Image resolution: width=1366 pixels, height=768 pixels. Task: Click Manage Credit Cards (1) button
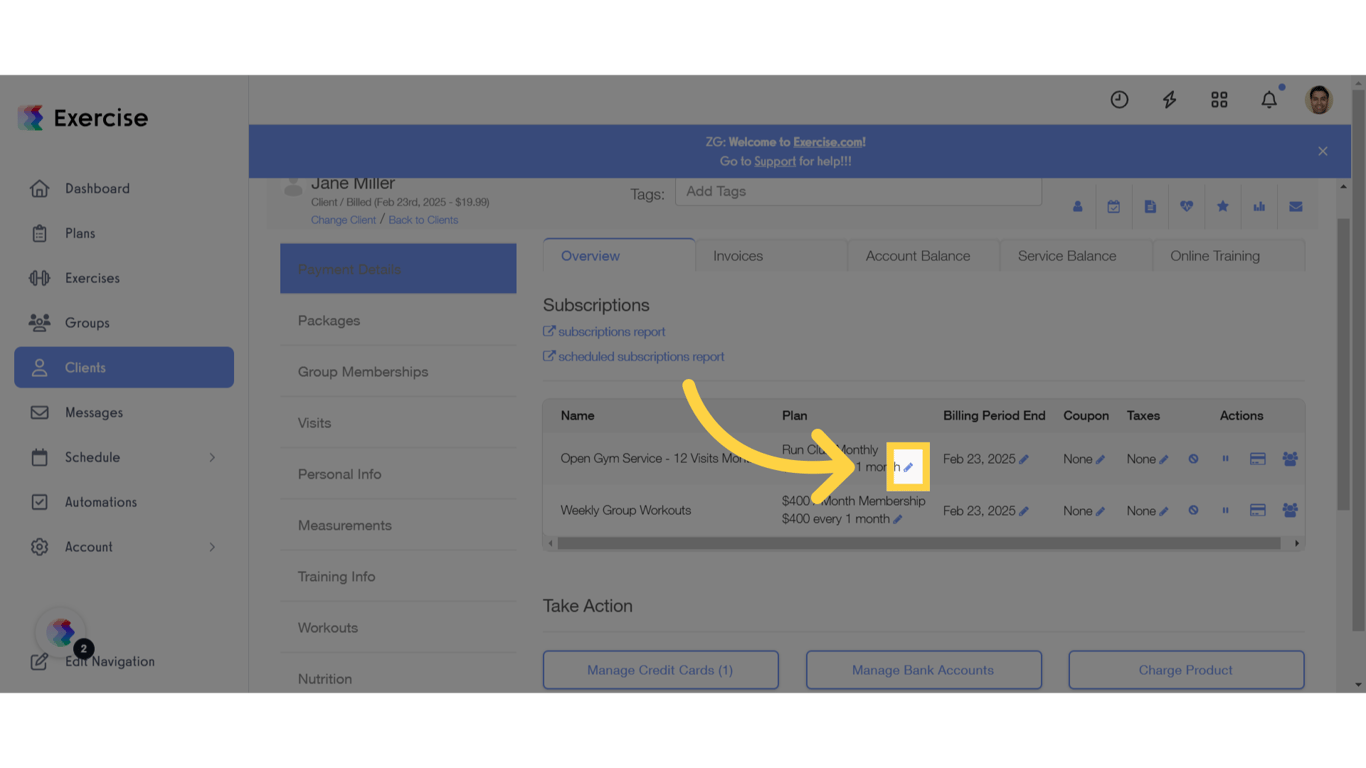pyautogui.click(x=661, y=670)
